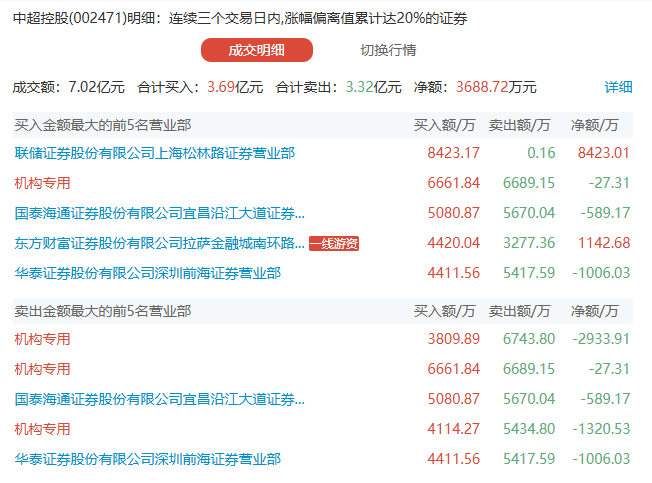This screenshot has height=483, width=652.
Task: Click sell amount 3277.36
Action: [x=529, y=243]
